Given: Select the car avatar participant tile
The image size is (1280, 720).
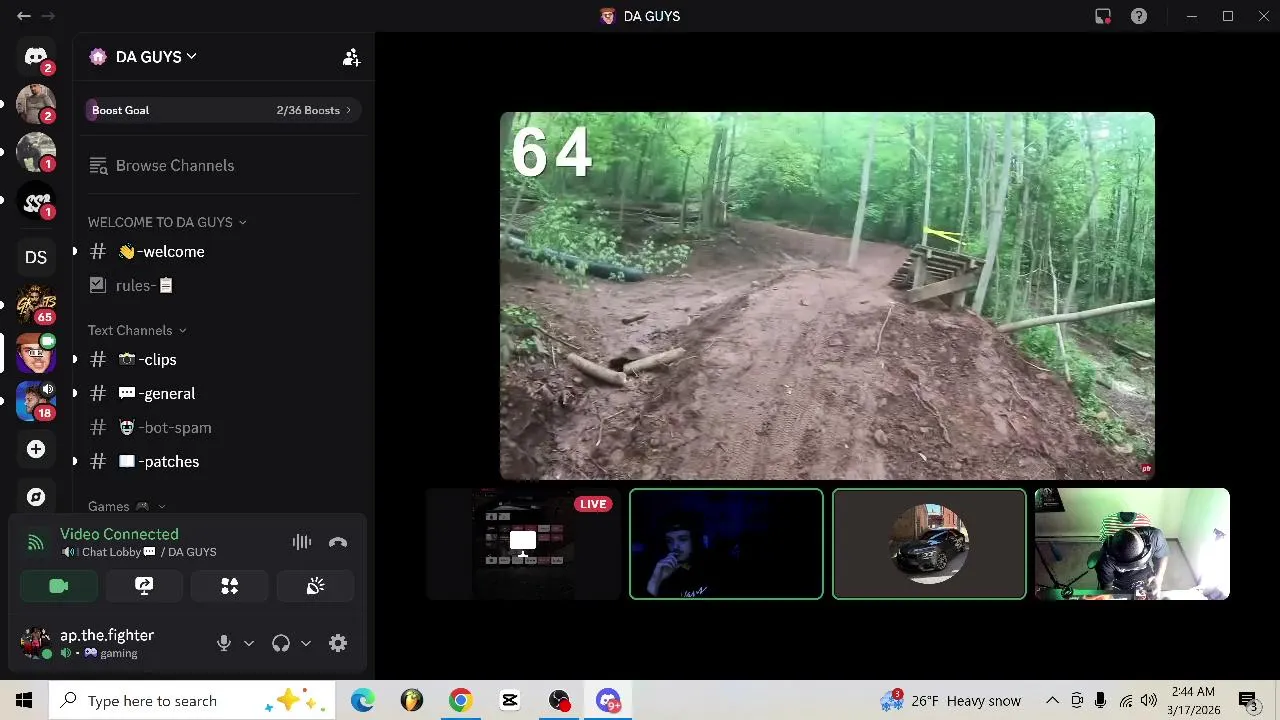Looking at the screenshot, I should pyautogui.click(x=929, y=544).
